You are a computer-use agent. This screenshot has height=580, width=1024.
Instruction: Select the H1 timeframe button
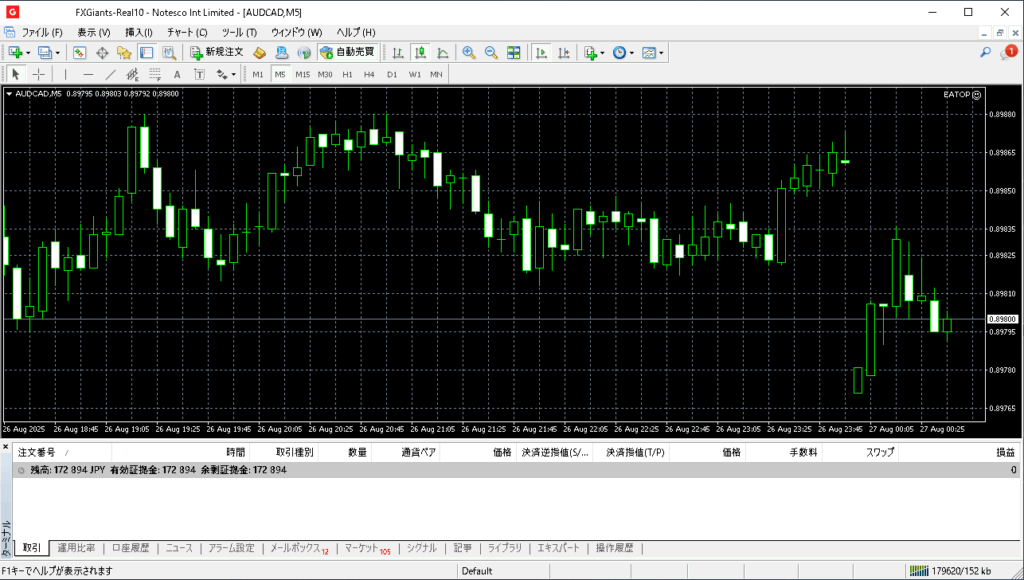click(x=347, y=74)
